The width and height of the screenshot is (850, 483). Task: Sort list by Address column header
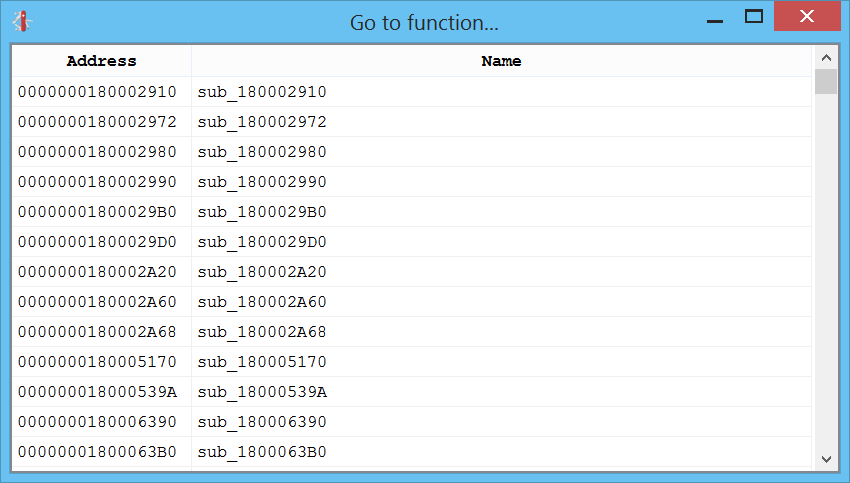[x=101, y=61]
